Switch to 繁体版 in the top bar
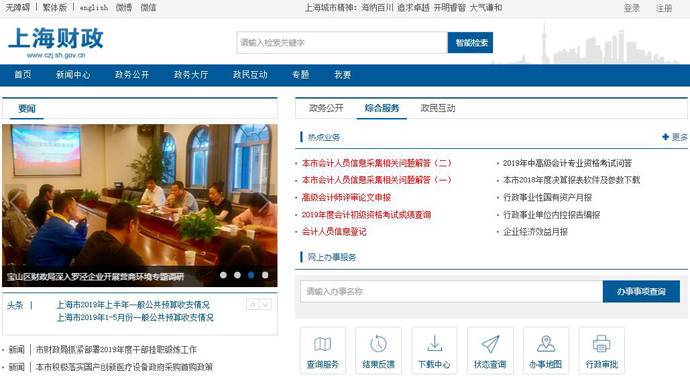690x377 pixels. tap(55, 7)
